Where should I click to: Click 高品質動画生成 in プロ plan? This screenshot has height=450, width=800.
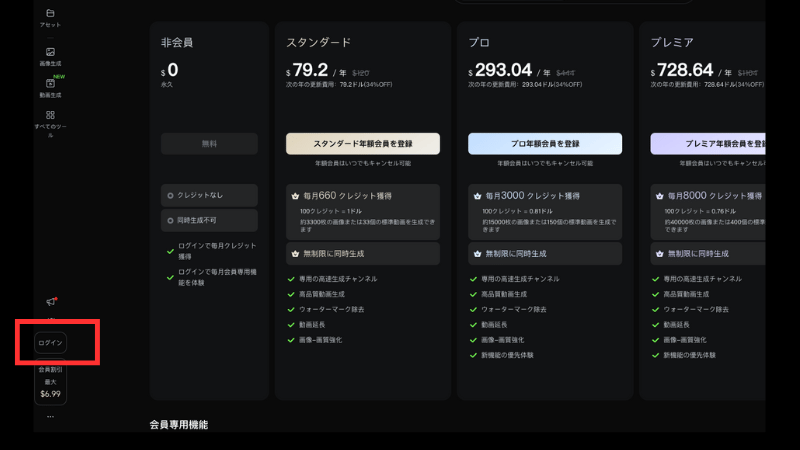pos(504,294)
